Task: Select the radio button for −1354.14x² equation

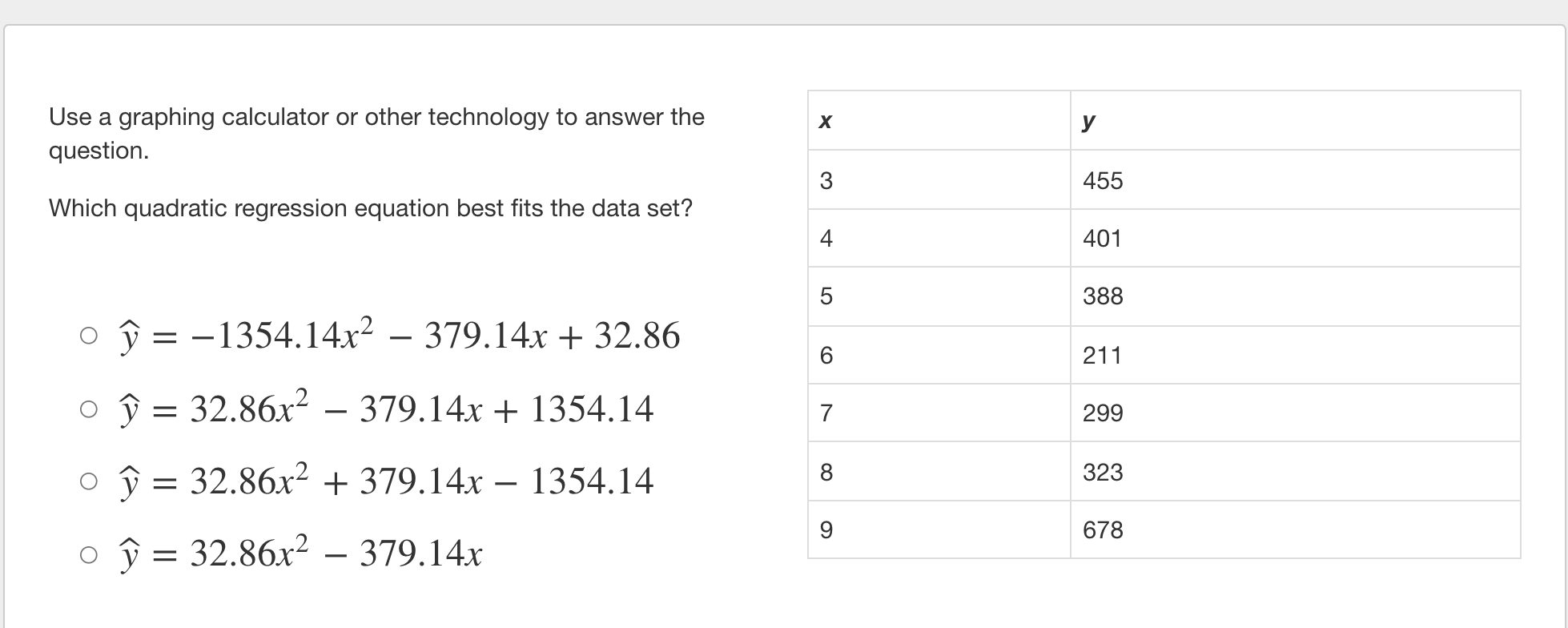Action: [88, 336]
